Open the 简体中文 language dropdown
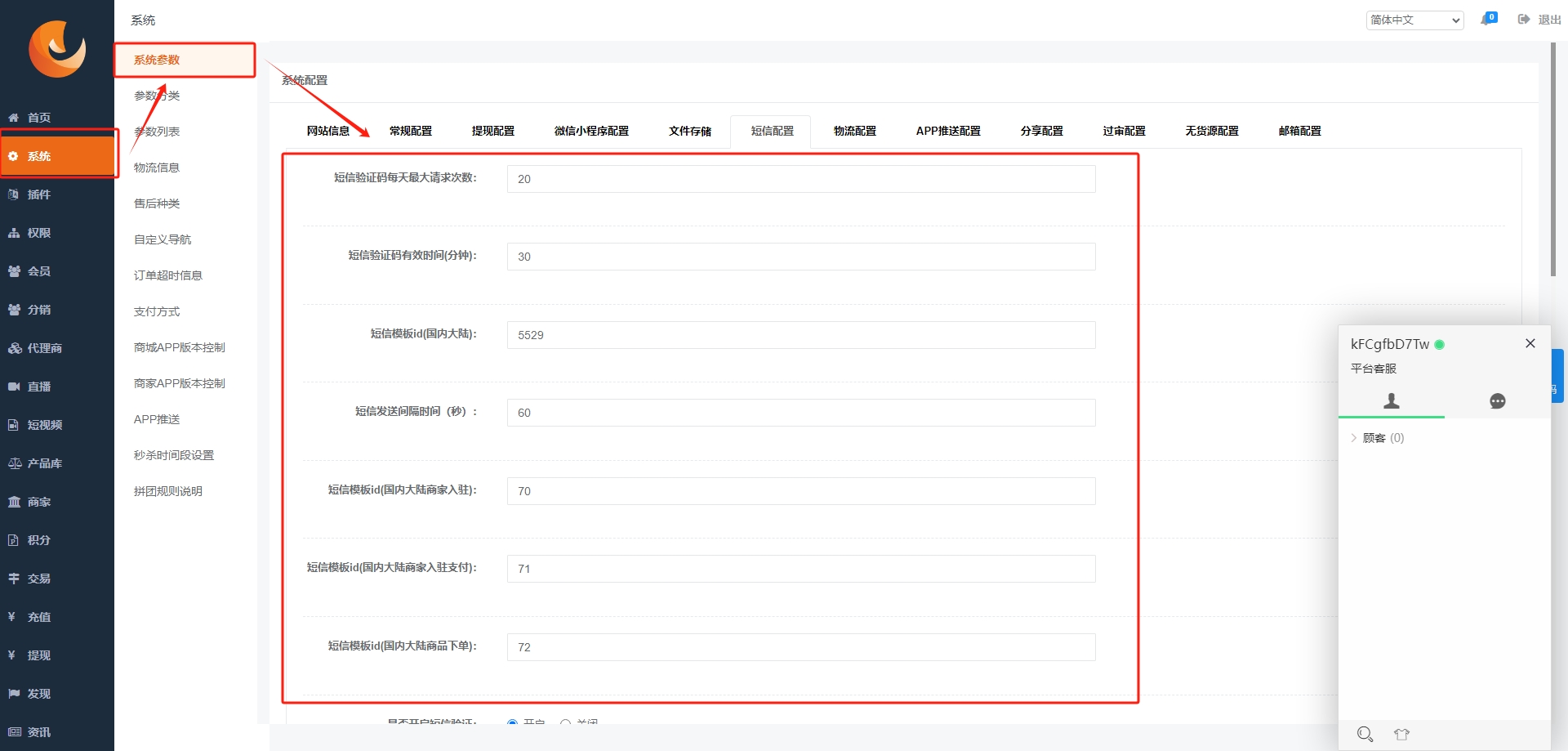This screenshot has height=751, width=1568. pos(1415,20)
